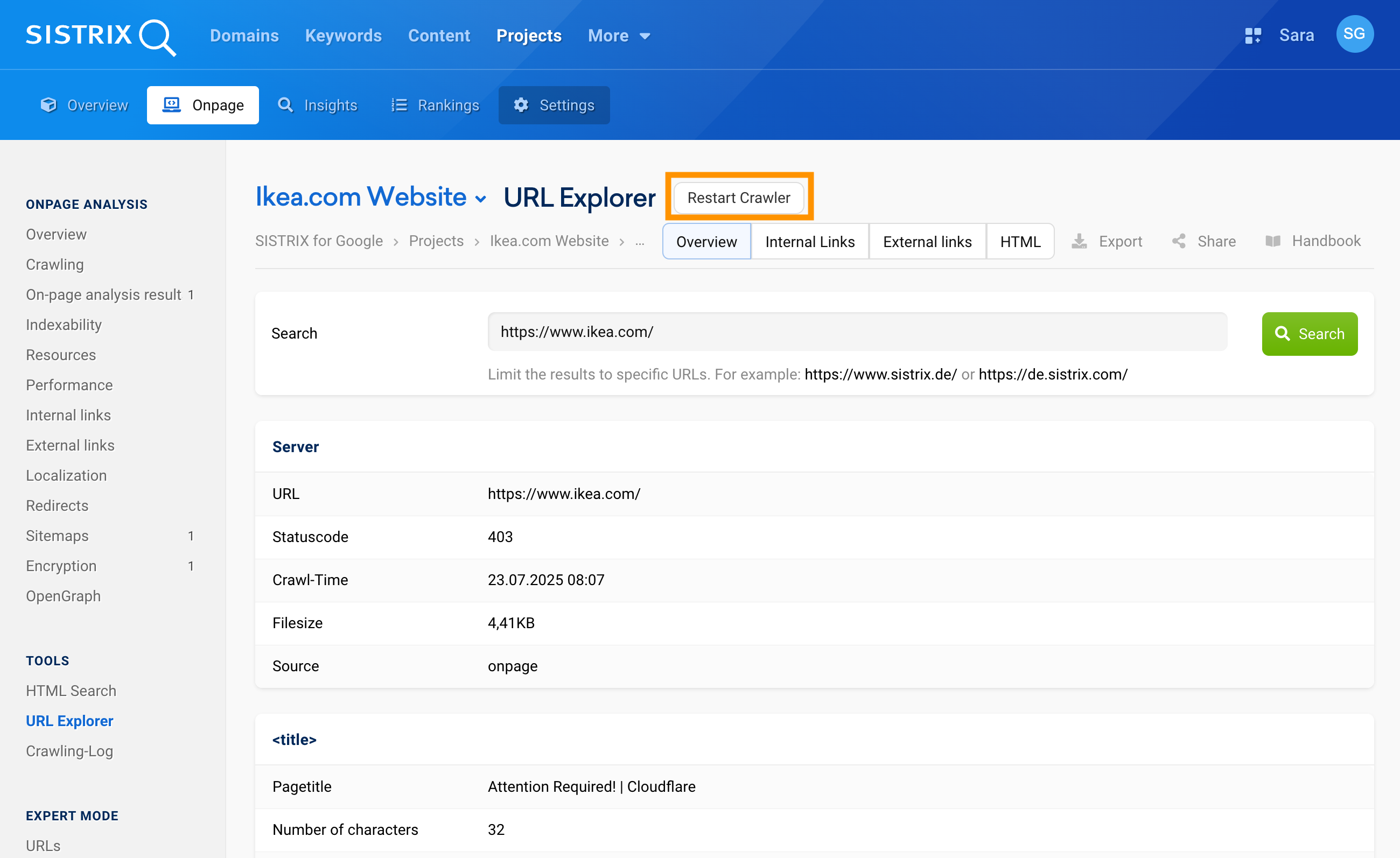The height and width of the screenshot is (858, 1400).
Task: Open External links in the sidebar
Action: click(70, 445)
